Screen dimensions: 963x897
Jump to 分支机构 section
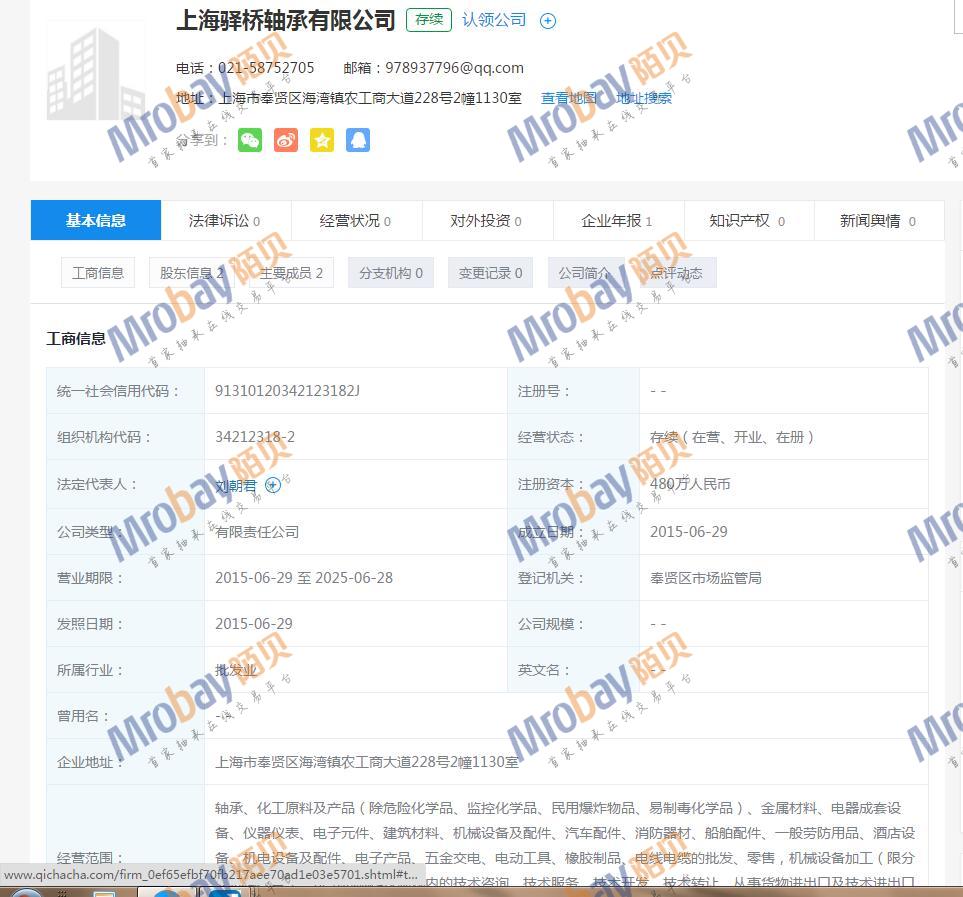(x=391, y=273)
